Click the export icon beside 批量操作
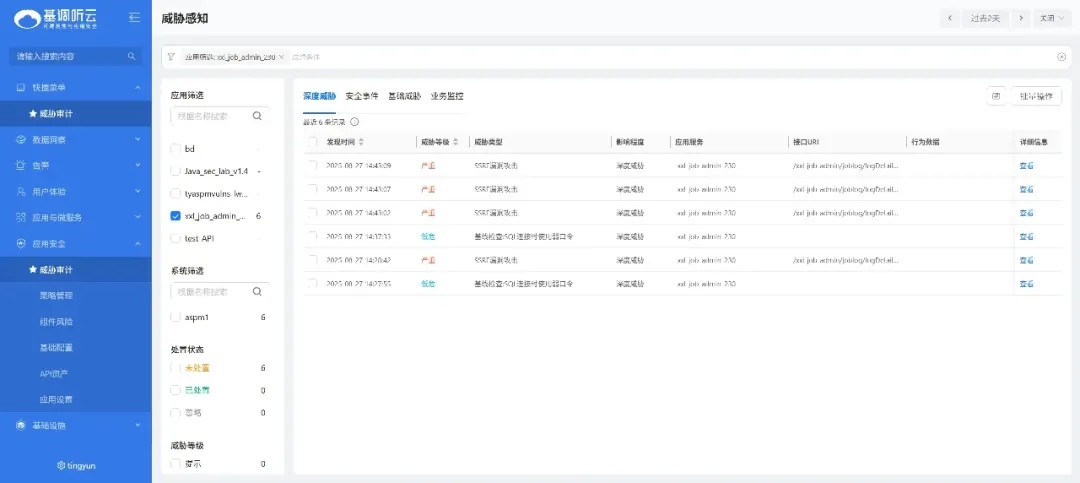 [995, 96]
